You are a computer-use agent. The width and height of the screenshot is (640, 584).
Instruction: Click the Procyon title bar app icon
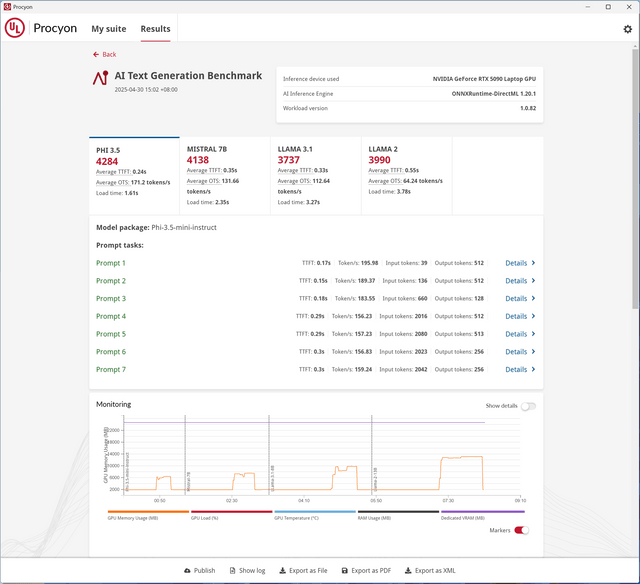7,7
